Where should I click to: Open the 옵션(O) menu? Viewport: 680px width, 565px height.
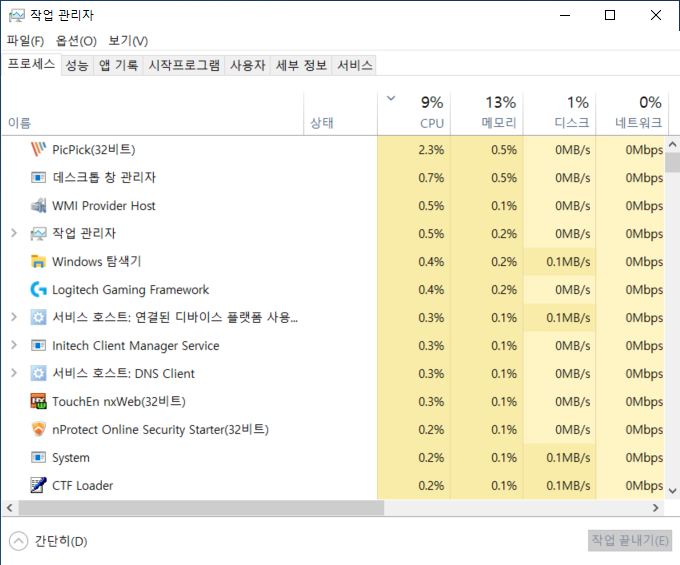(x=76, y=41)
